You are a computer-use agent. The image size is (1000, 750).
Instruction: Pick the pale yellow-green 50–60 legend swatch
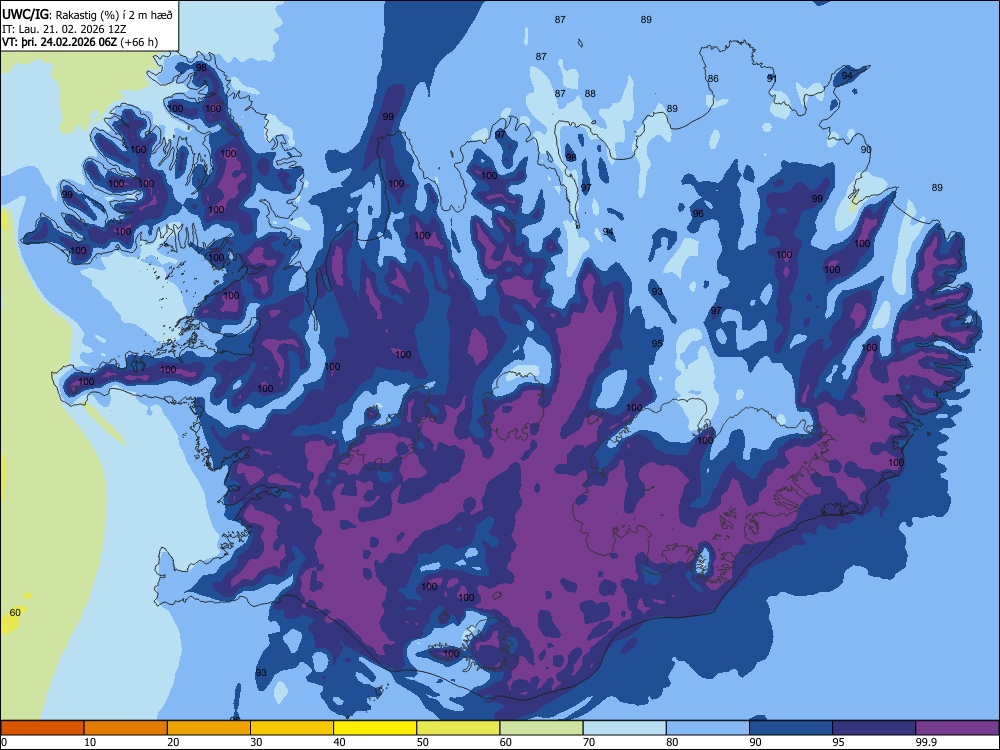(x=459, y=728)
